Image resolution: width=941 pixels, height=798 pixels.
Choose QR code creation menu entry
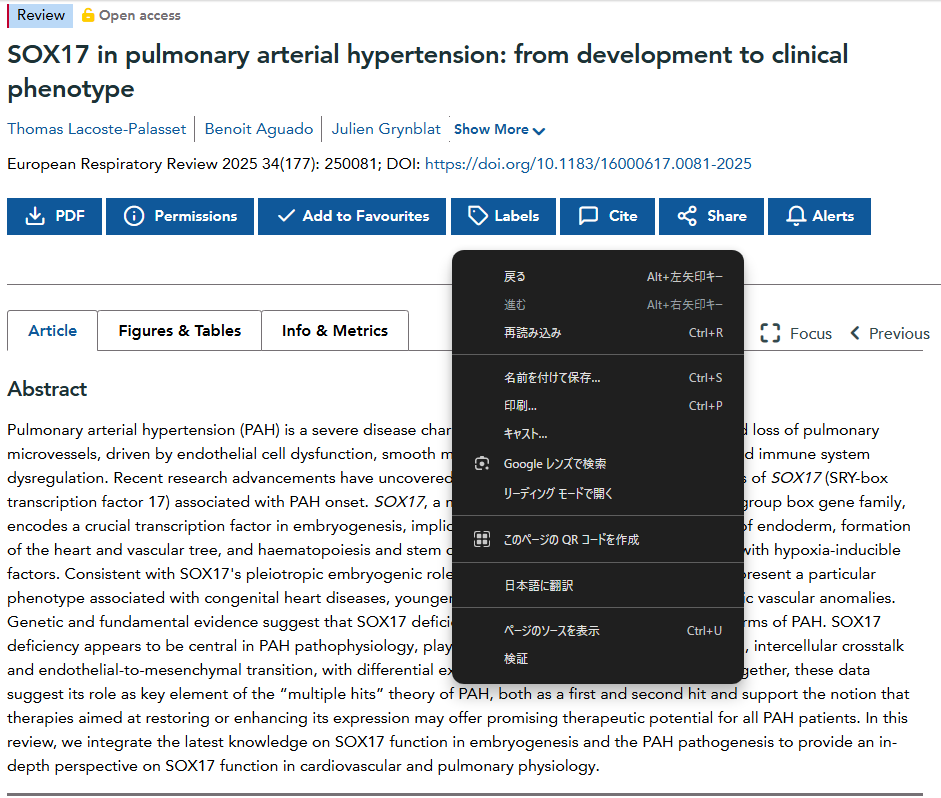click(570, 540)
